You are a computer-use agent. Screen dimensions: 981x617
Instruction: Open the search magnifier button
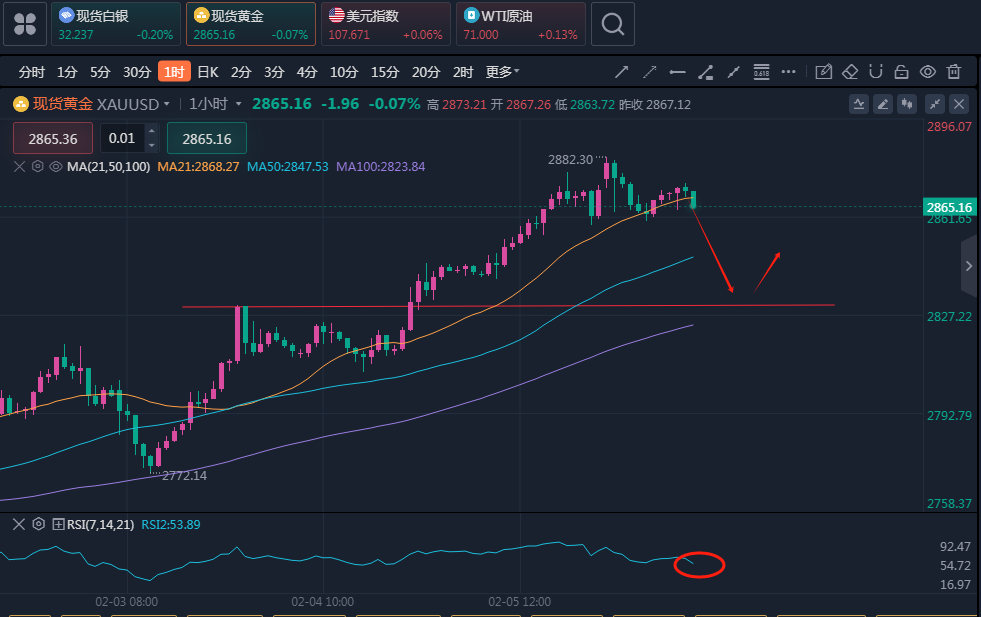[612, 24]
